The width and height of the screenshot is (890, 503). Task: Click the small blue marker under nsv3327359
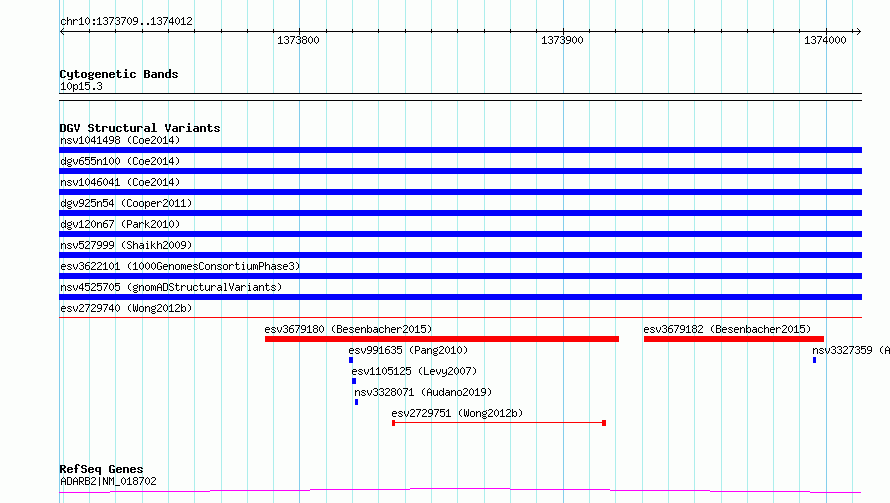click(815, 360)
